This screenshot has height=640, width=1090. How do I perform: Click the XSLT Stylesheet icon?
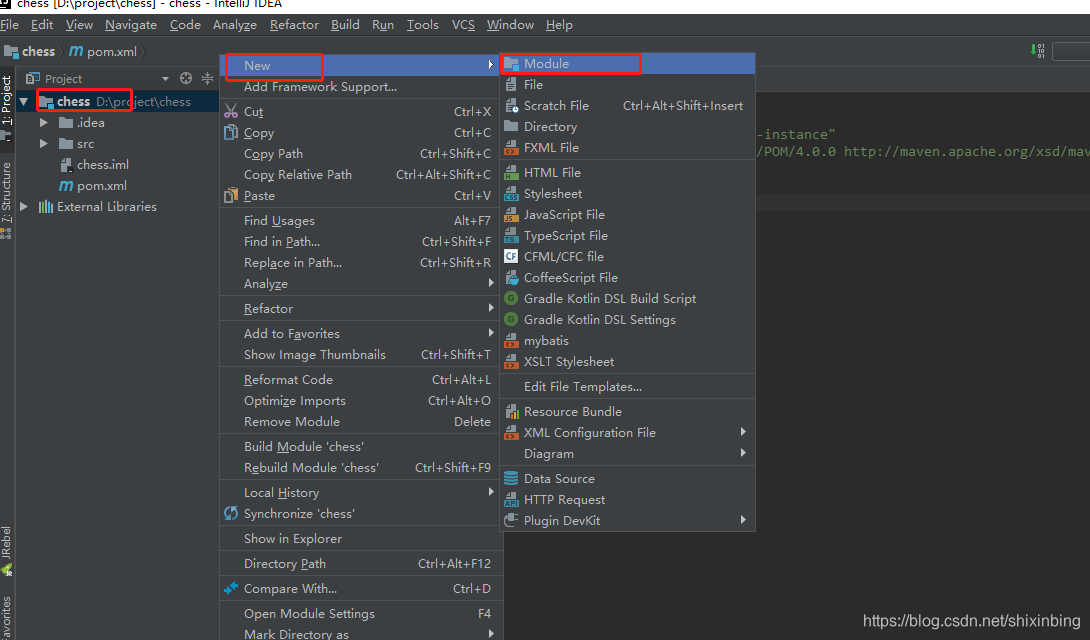511,361
